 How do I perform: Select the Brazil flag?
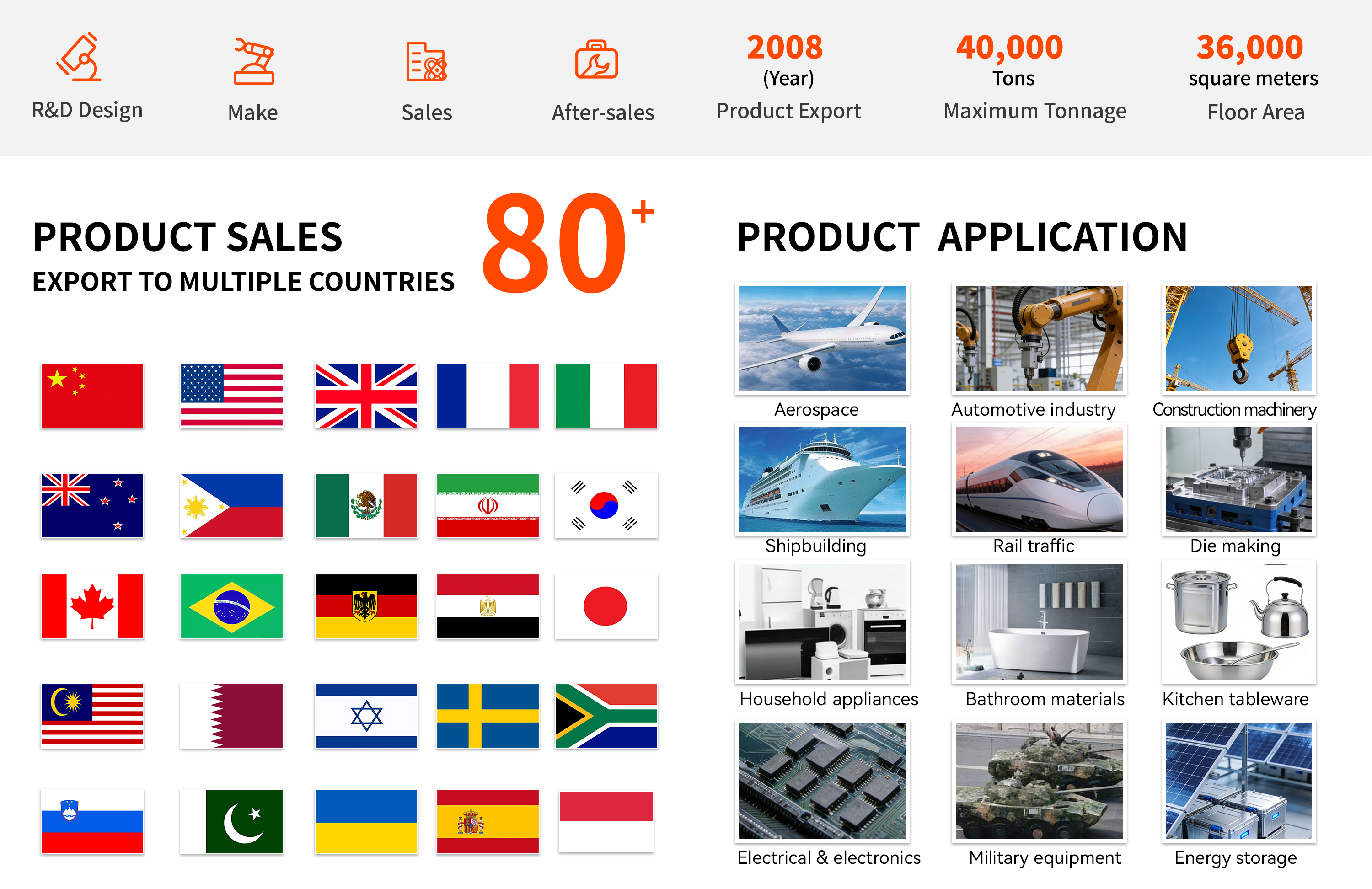[231, 606]
